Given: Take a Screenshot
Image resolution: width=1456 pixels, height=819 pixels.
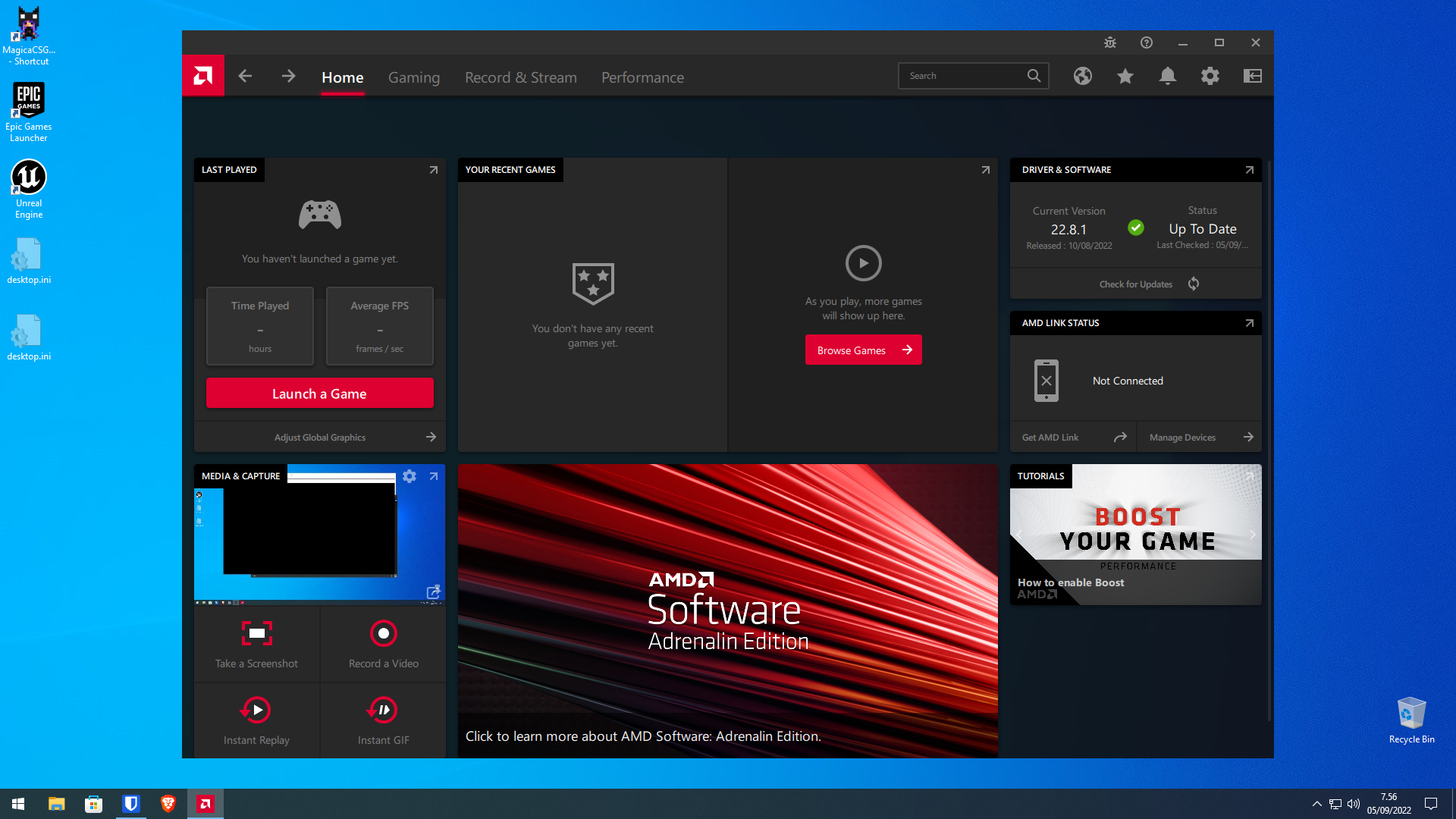Looking at the screenshot, I should [x=256, y=644].
